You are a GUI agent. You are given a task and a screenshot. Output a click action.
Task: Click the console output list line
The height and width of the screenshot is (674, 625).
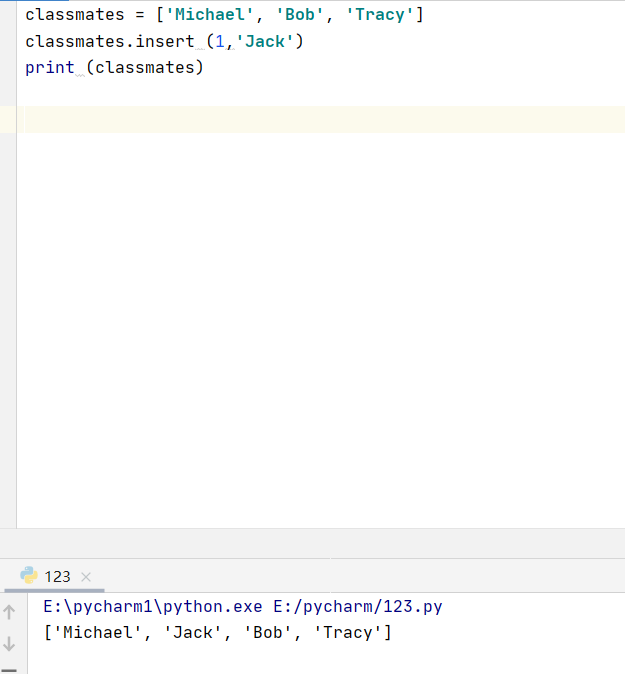tap(218, 632)
